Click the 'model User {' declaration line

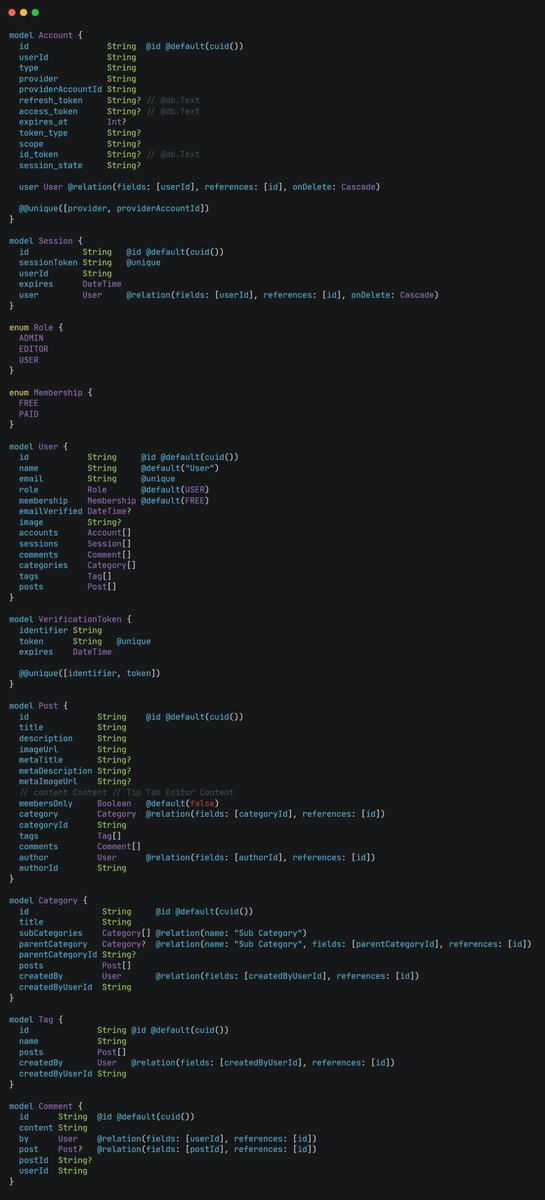click(x=38, y=446)
